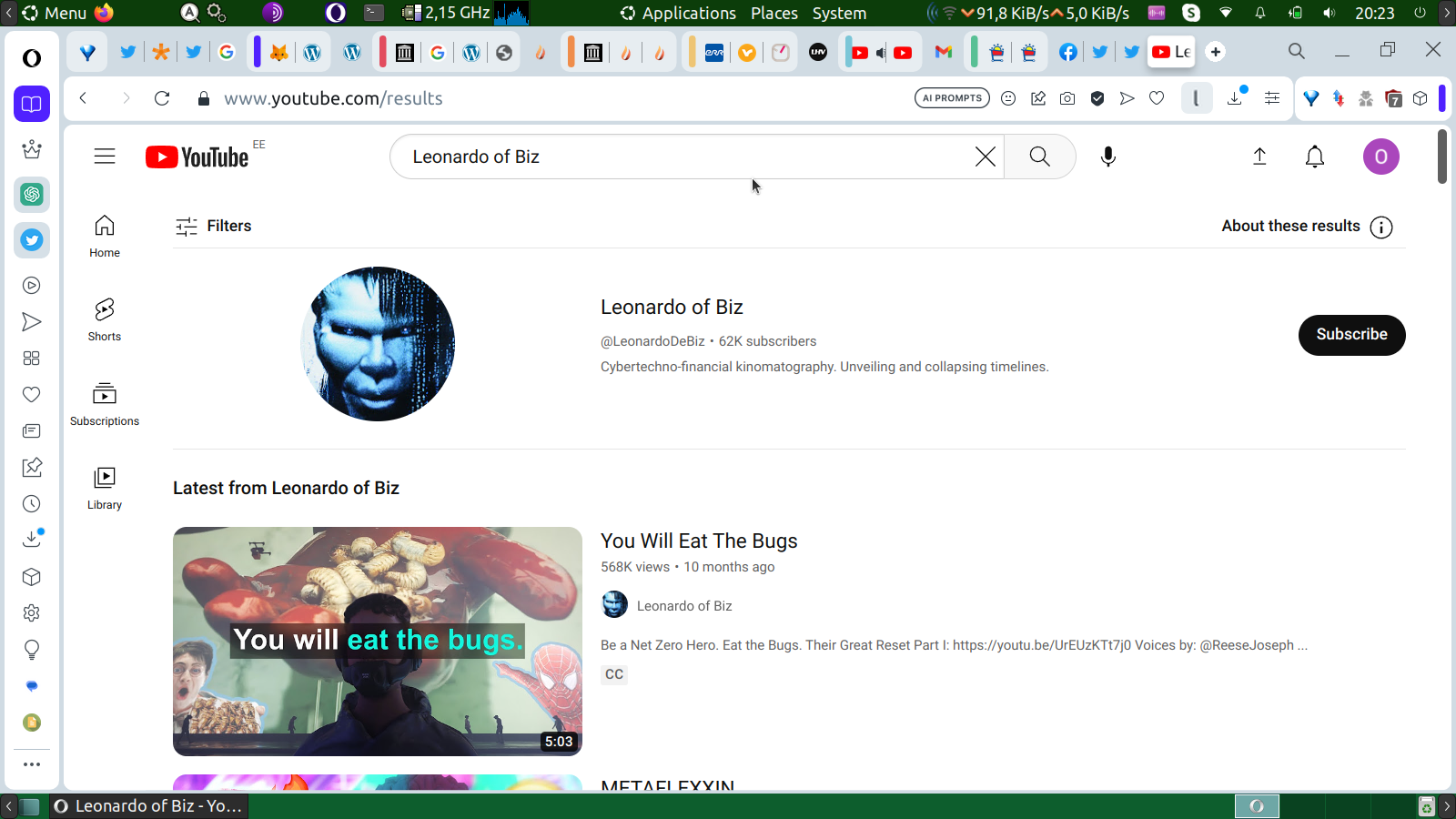The height and width of the screenshot is (819, 1456).
Task: Open the AI Prompts button
Action: [x=952, y=98]
